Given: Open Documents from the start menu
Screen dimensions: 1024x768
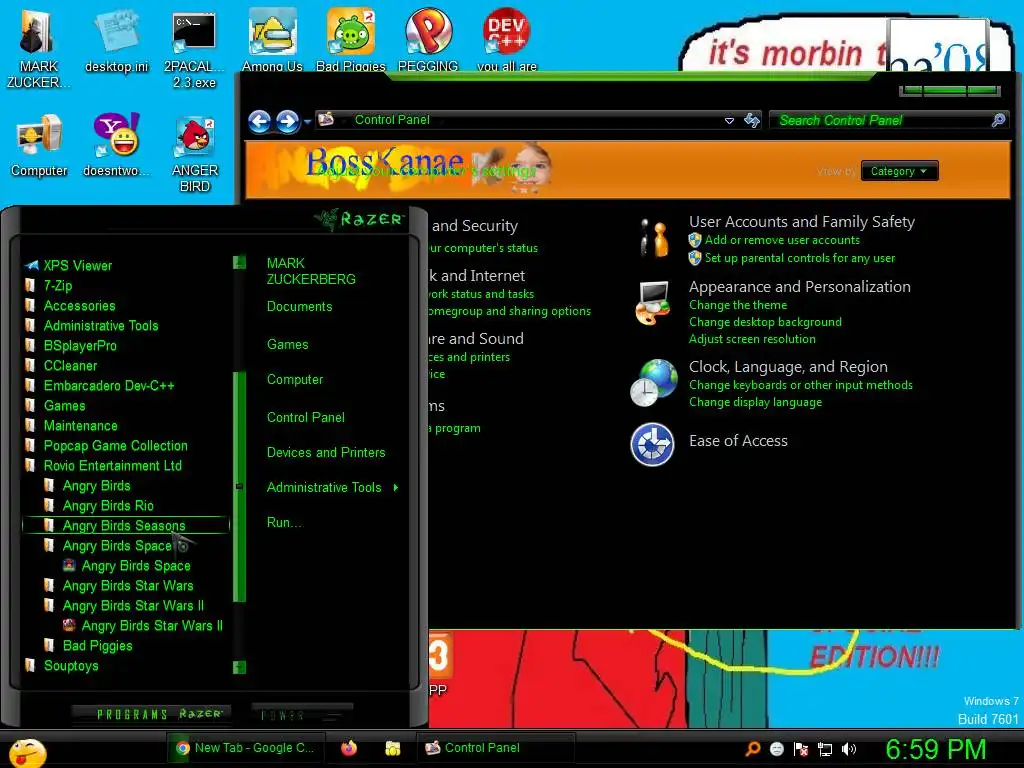Looking at the screenshot, I should tap(299, 306).
